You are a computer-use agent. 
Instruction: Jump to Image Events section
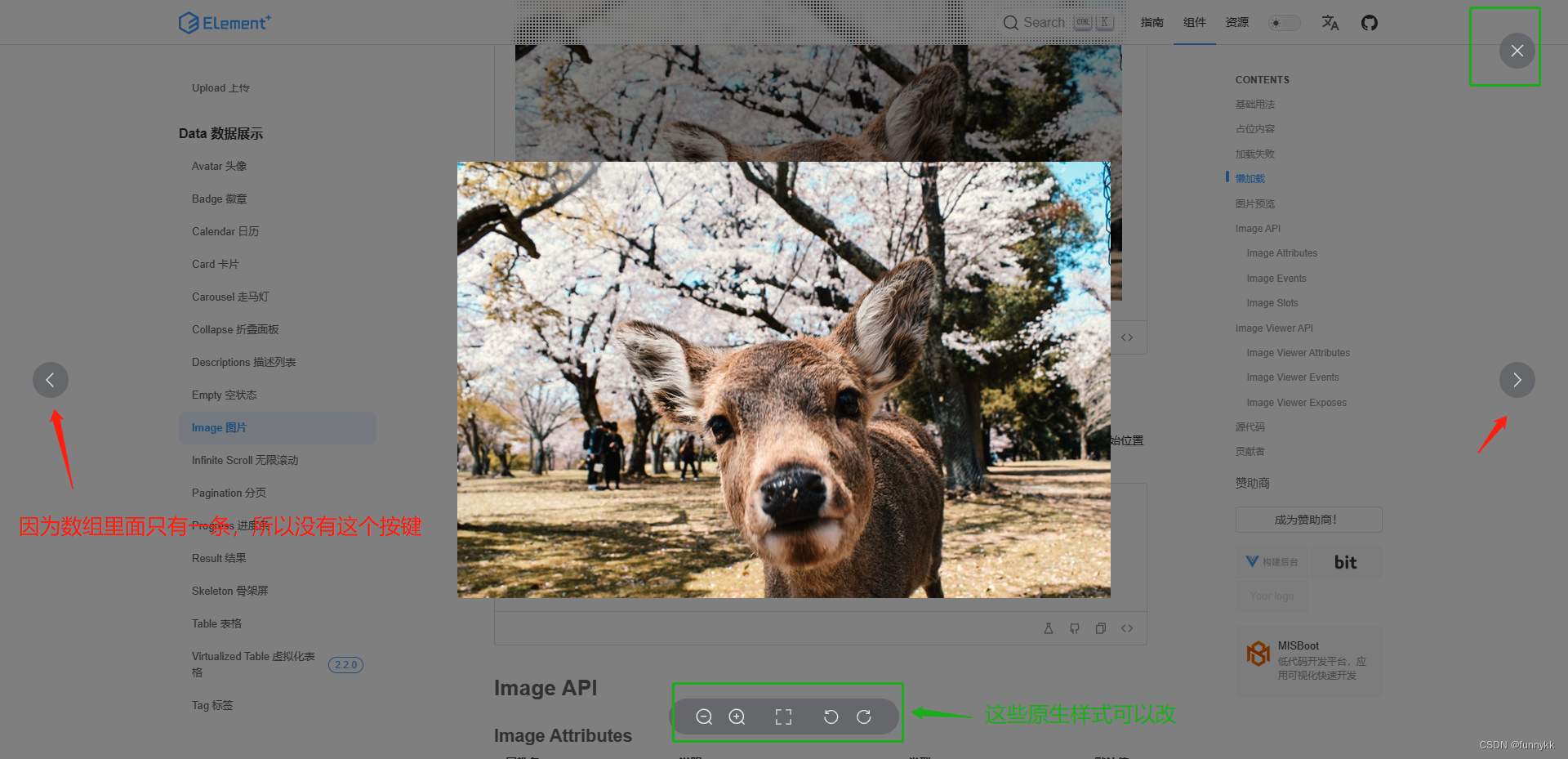tap(1276, 279)
